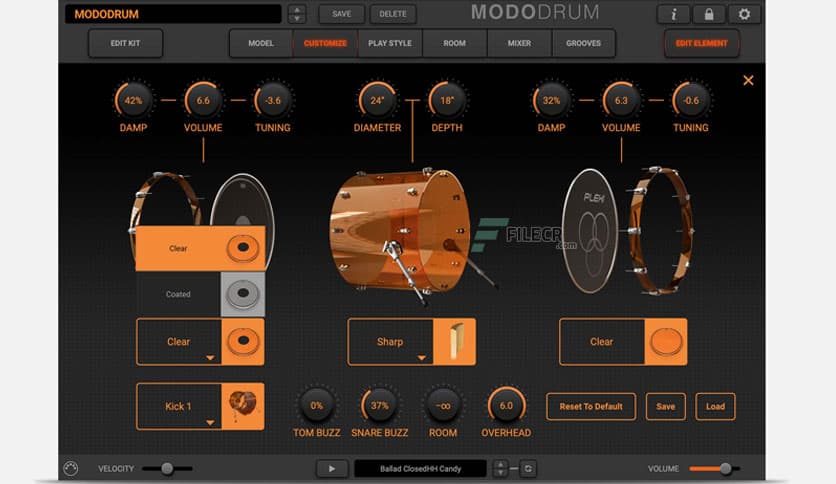This screenshot has width=836, height=484.
Task: Click the velocity curve icon at bottom left
Action: pyautogui.click(x=70, y=469)
